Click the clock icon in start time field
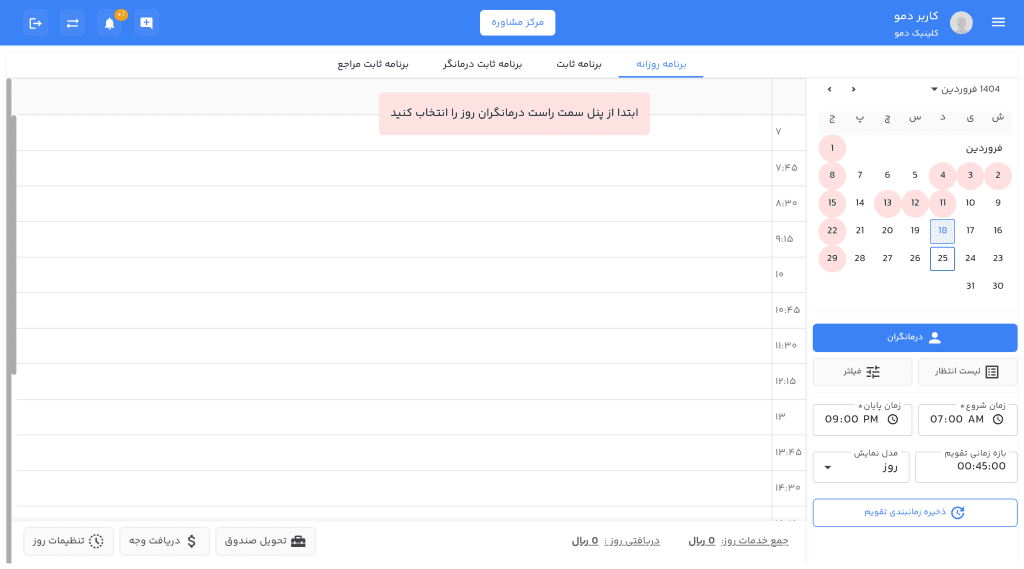Screen dimensions: 1024x569 click(x=998, y=419)
